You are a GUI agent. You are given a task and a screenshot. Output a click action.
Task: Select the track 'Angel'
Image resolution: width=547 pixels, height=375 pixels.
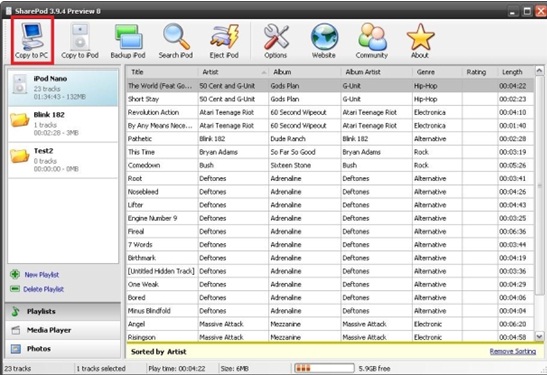(x=330, y=324)
